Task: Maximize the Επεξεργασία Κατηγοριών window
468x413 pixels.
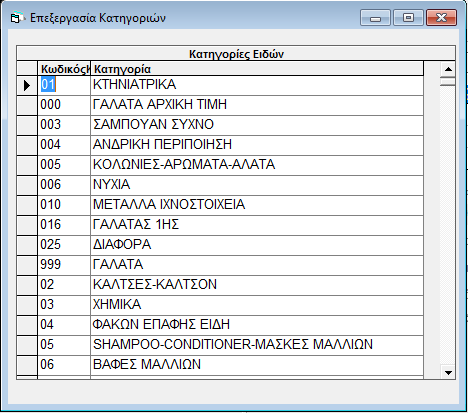Action: click(408, 17)
